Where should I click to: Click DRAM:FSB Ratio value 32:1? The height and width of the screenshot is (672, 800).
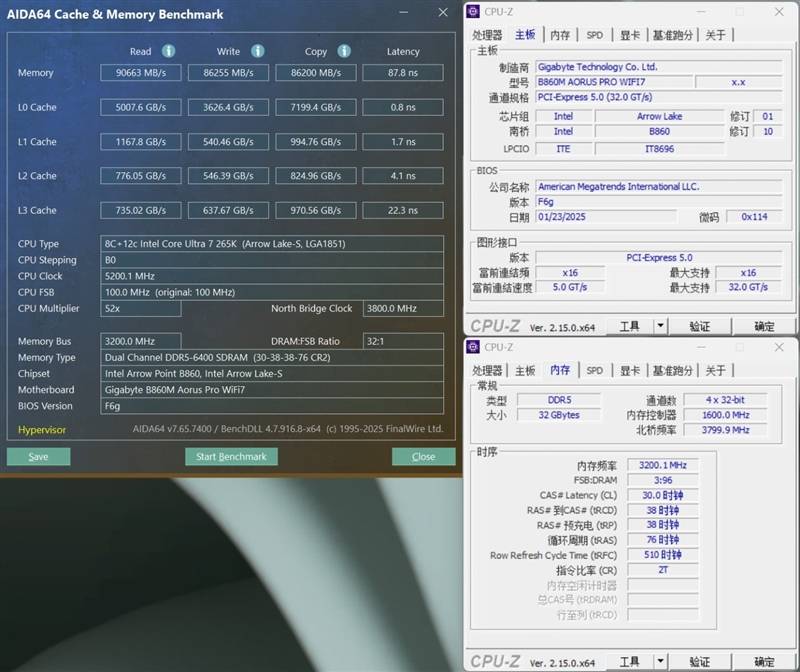pyautogui.click(x=403, y=341)
